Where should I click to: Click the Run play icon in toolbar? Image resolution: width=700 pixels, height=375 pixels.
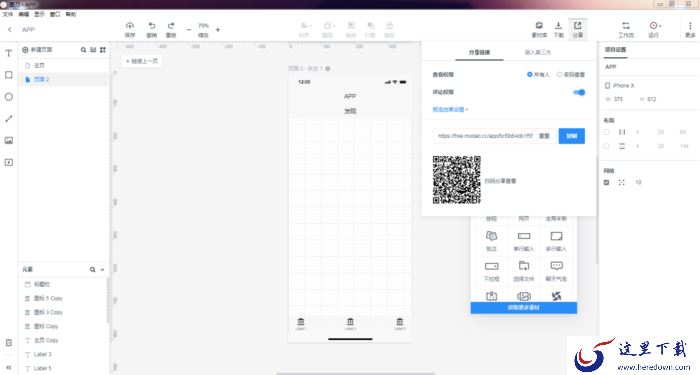pyautogui.click(x=653, y=25)
